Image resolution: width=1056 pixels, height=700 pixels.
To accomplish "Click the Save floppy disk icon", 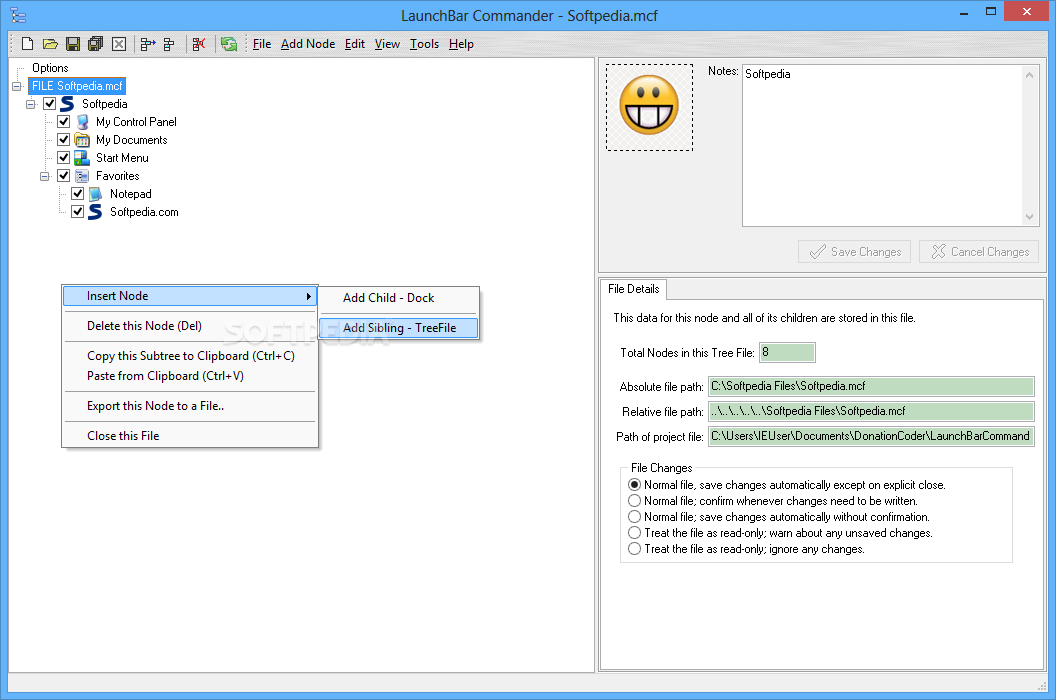I will pos(73,44).
